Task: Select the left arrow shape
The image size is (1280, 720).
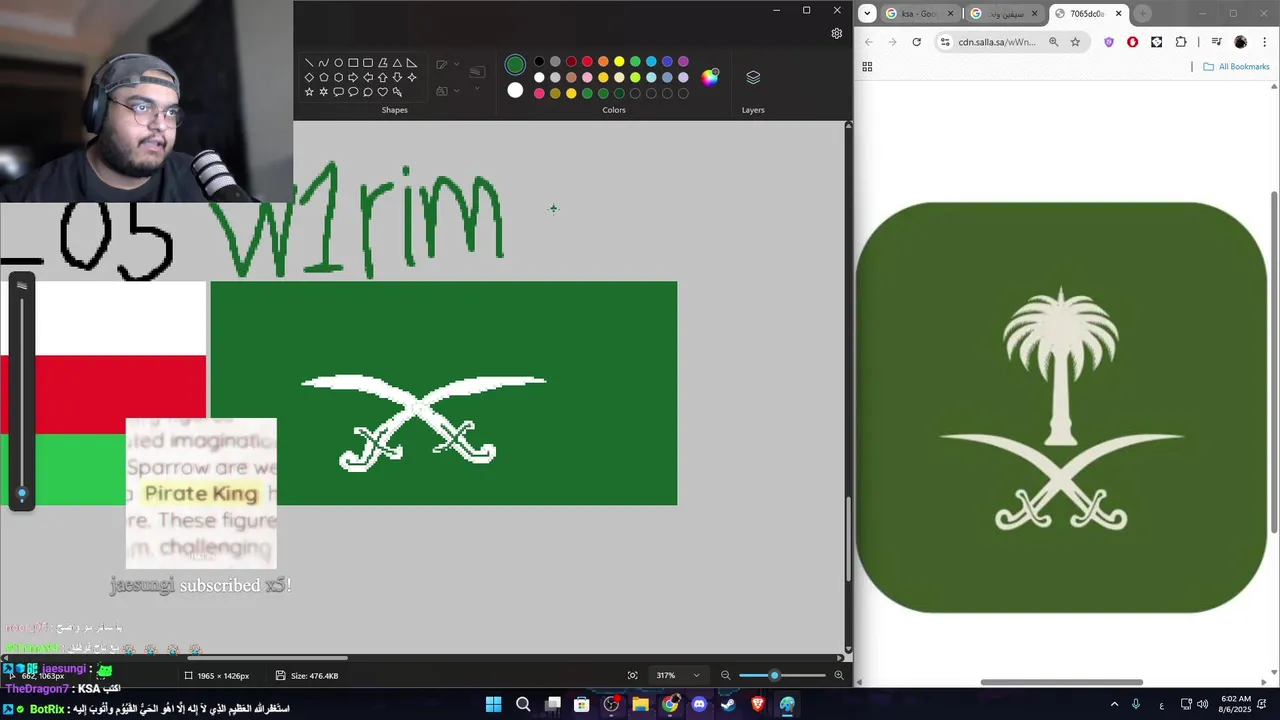Action: (x=368, y=77)
